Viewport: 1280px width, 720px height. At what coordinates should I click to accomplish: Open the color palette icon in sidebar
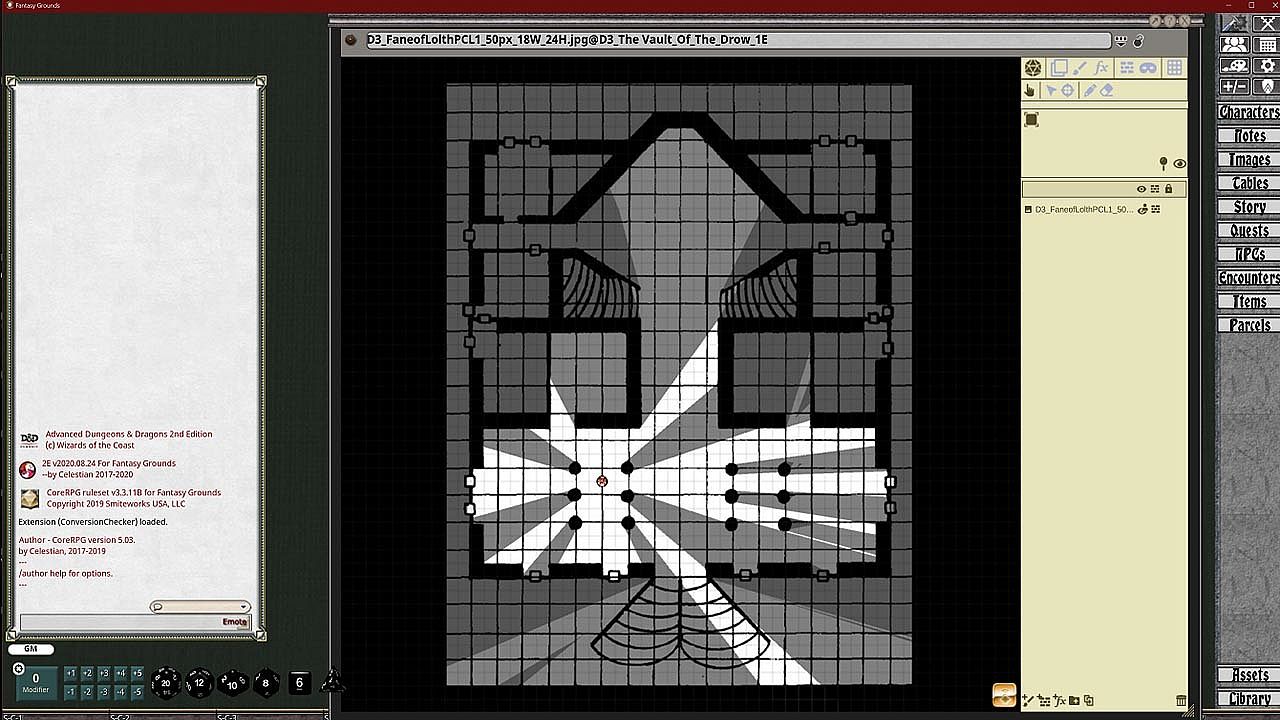pyautogui.click(x=1235, y=65)
